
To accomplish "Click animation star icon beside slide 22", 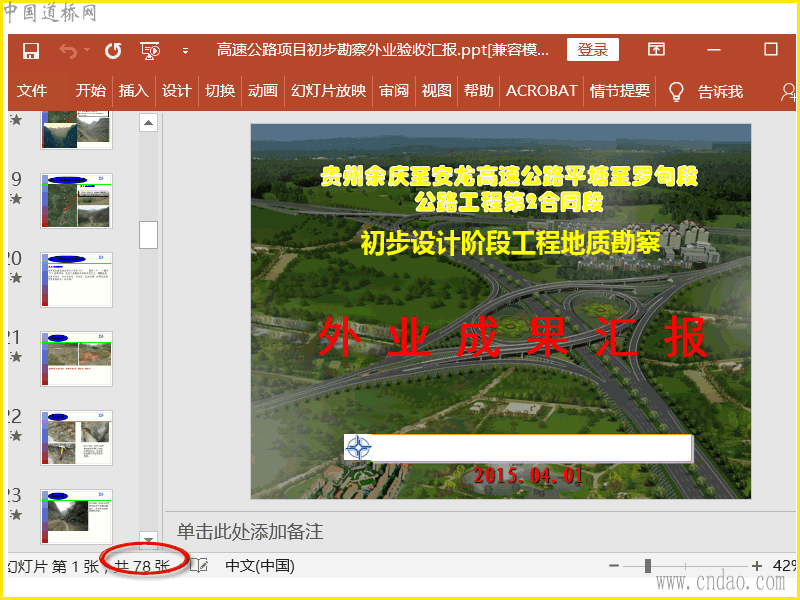I will coord(16,436).
